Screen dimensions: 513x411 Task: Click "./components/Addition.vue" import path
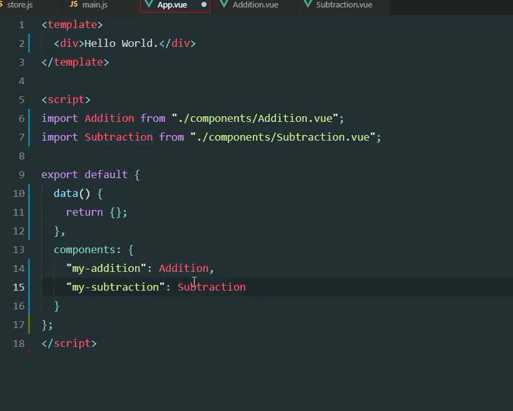click(x=255, y=118)
